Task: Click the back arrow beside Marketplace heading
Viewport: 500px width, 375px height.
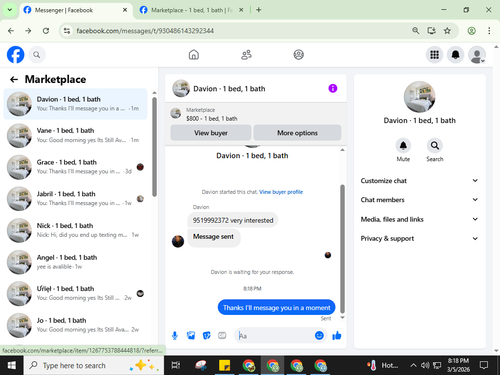Action: [14, 79]
